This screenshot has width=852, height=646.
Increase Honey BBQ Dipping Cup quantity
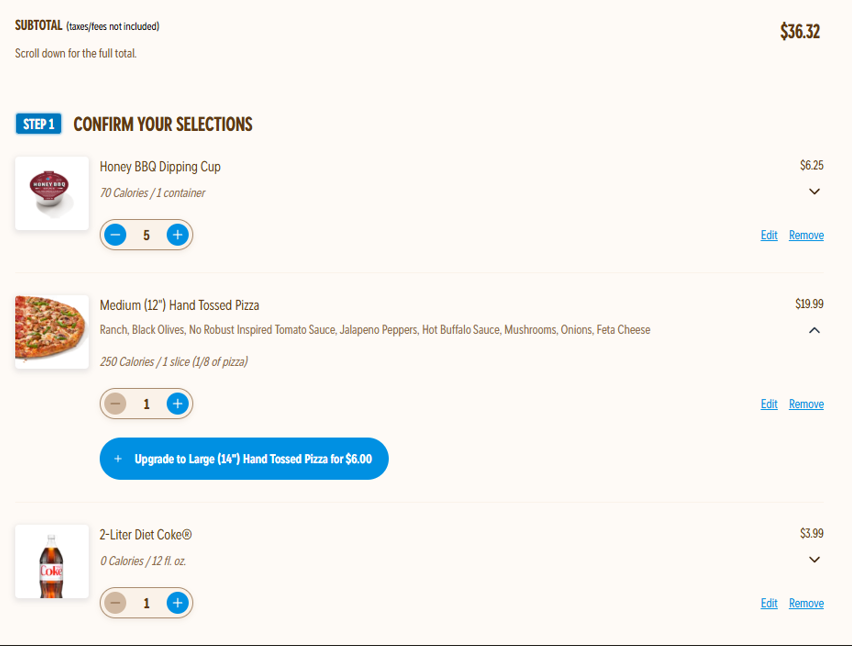click(177, 235)
